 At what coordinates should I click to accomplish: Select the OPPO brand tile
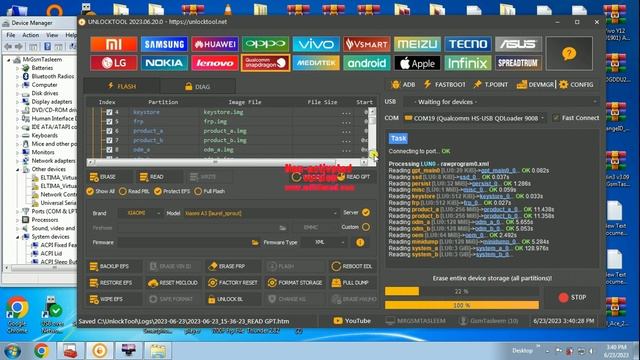click(x=265, y=44)
